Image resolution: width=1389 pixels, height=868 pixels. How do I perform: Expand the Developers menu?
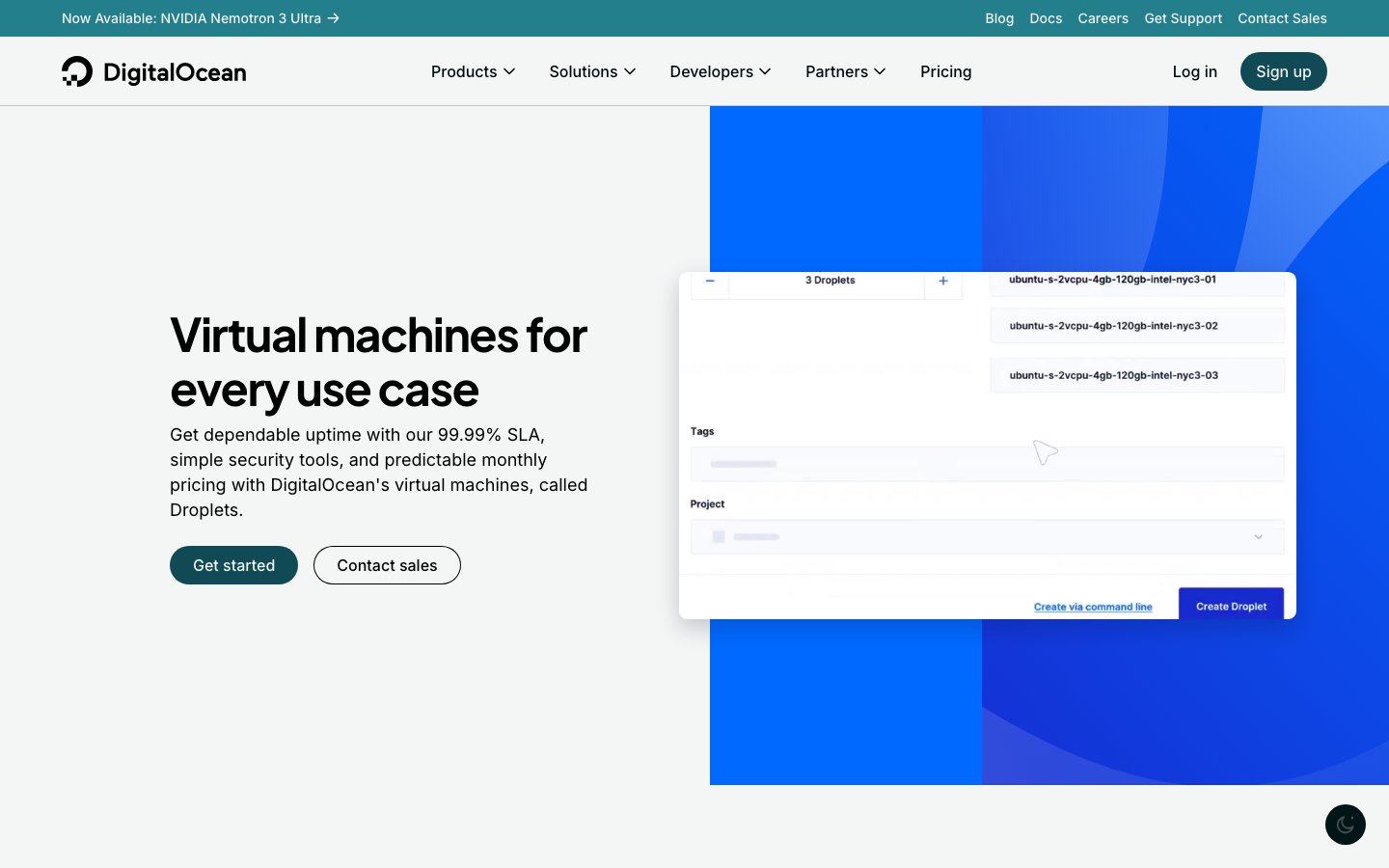[x=721, y=71]
